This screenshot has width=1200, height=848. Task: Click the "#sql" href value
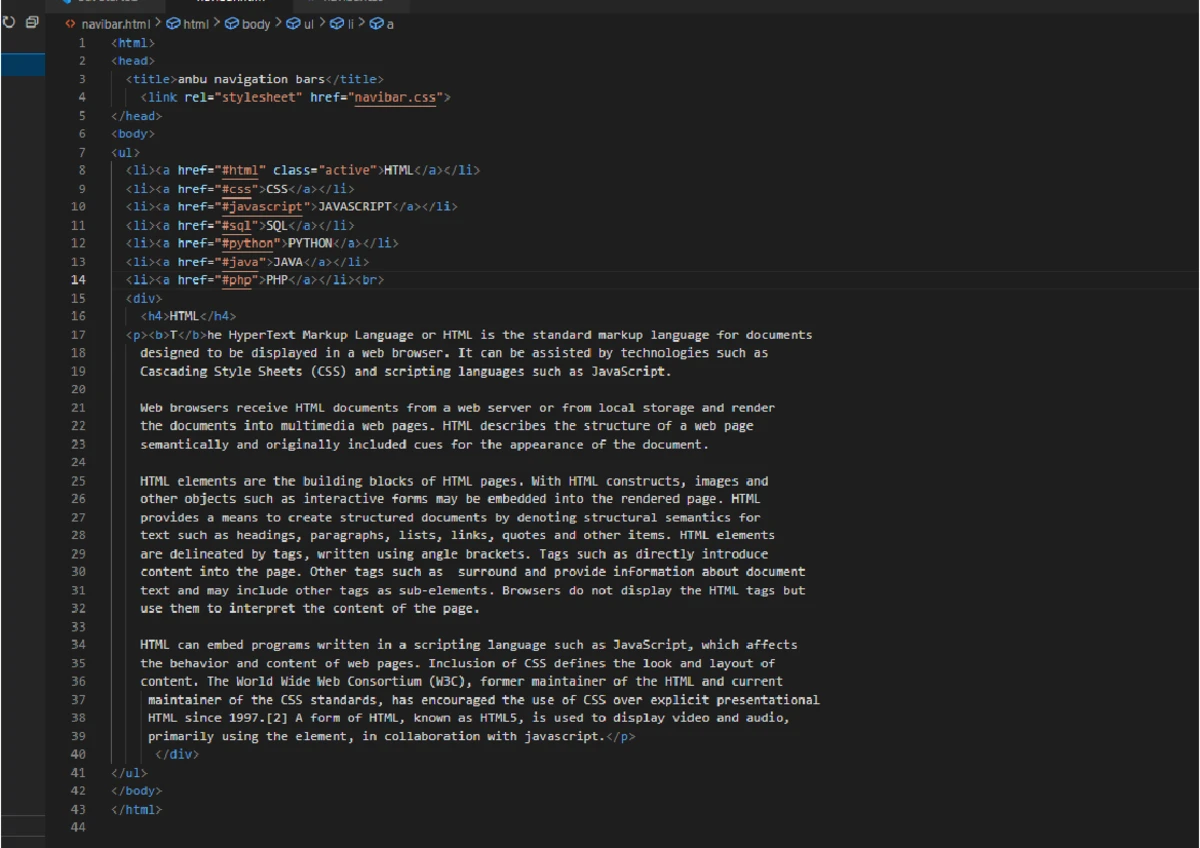click(237, 225)
